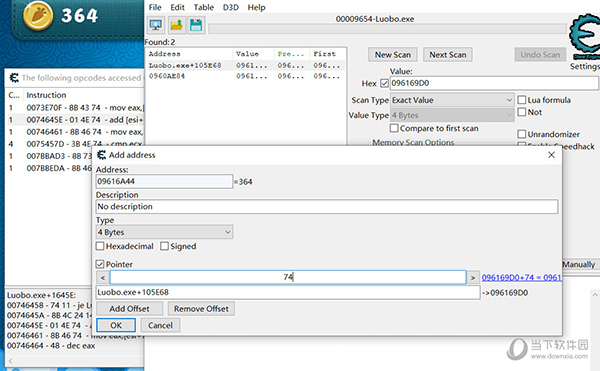This screenshot has width=600, height=371.
Task: Click the select process computer icon
Action: [x=156, y=26]
